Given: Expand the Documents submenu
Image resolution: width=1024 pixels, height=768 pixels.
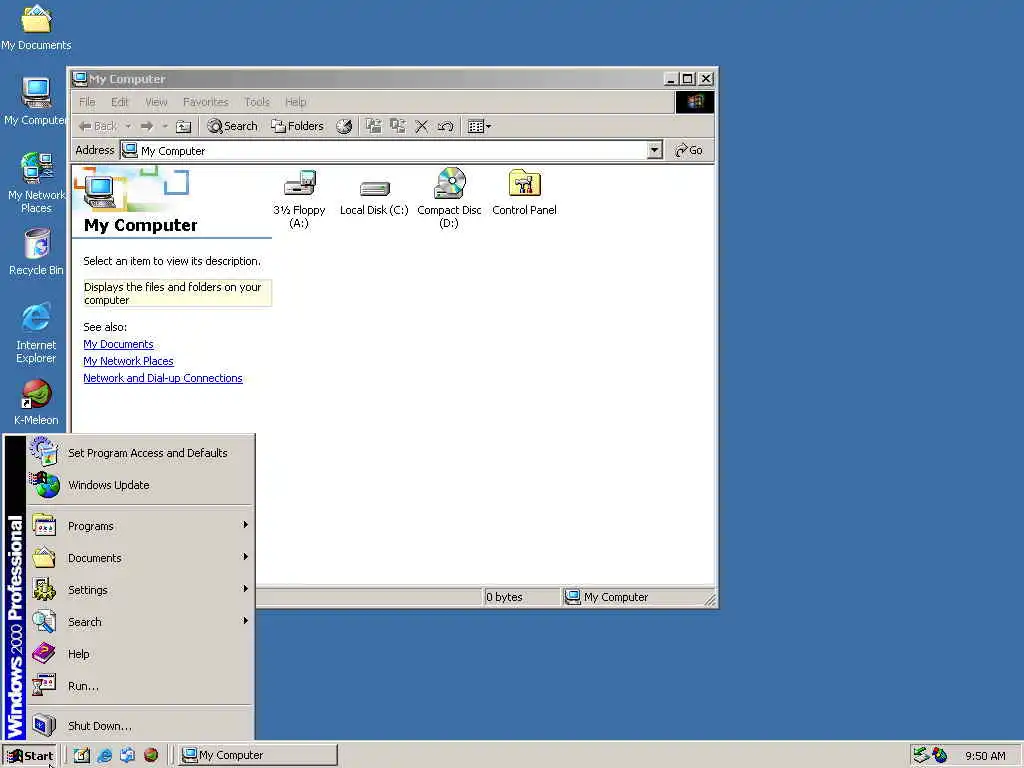Looking at the screenshot, I should 140,558.
